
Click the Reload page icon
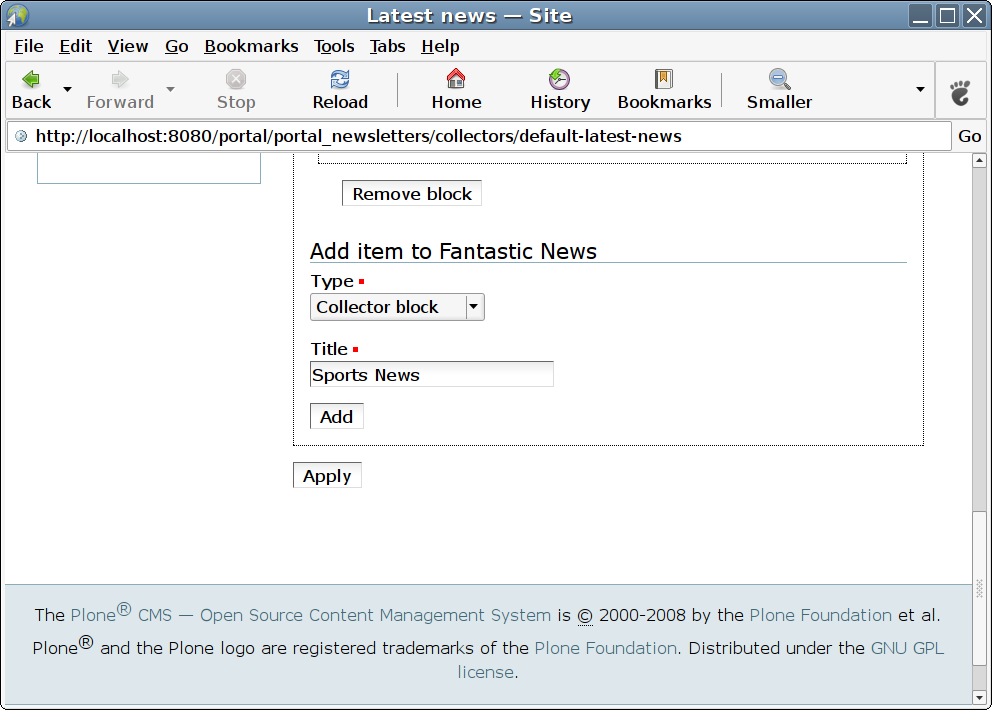click(340, 79)
